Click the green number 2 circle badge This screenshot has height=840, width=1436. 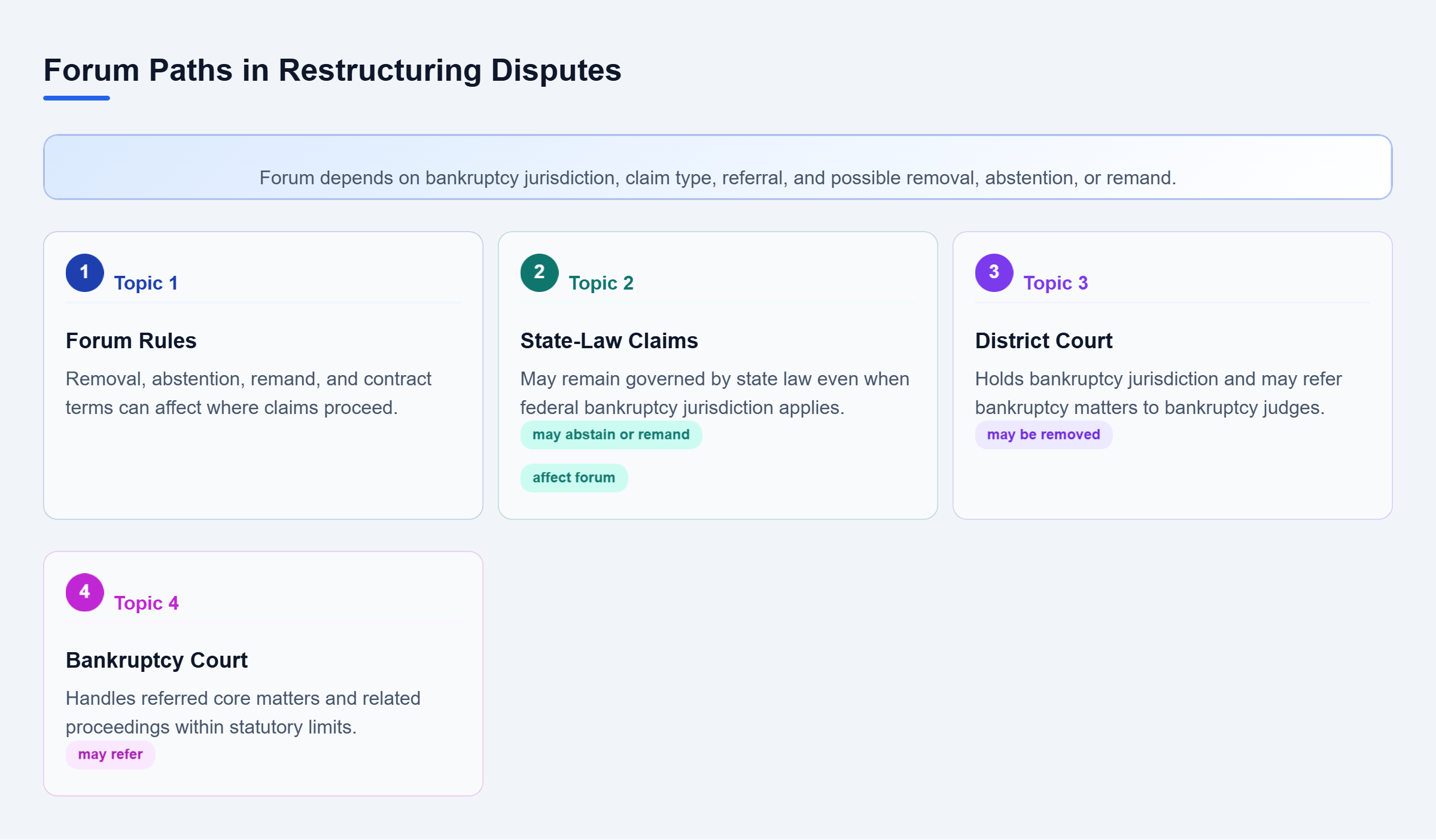(x=539, y=273)
